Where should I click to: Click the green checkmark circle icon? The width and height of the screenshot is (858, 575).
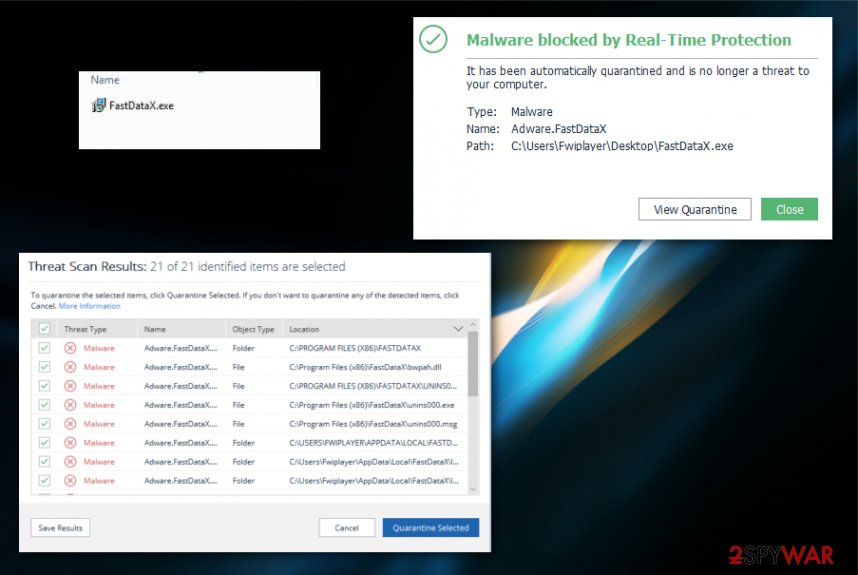[433, 39]
